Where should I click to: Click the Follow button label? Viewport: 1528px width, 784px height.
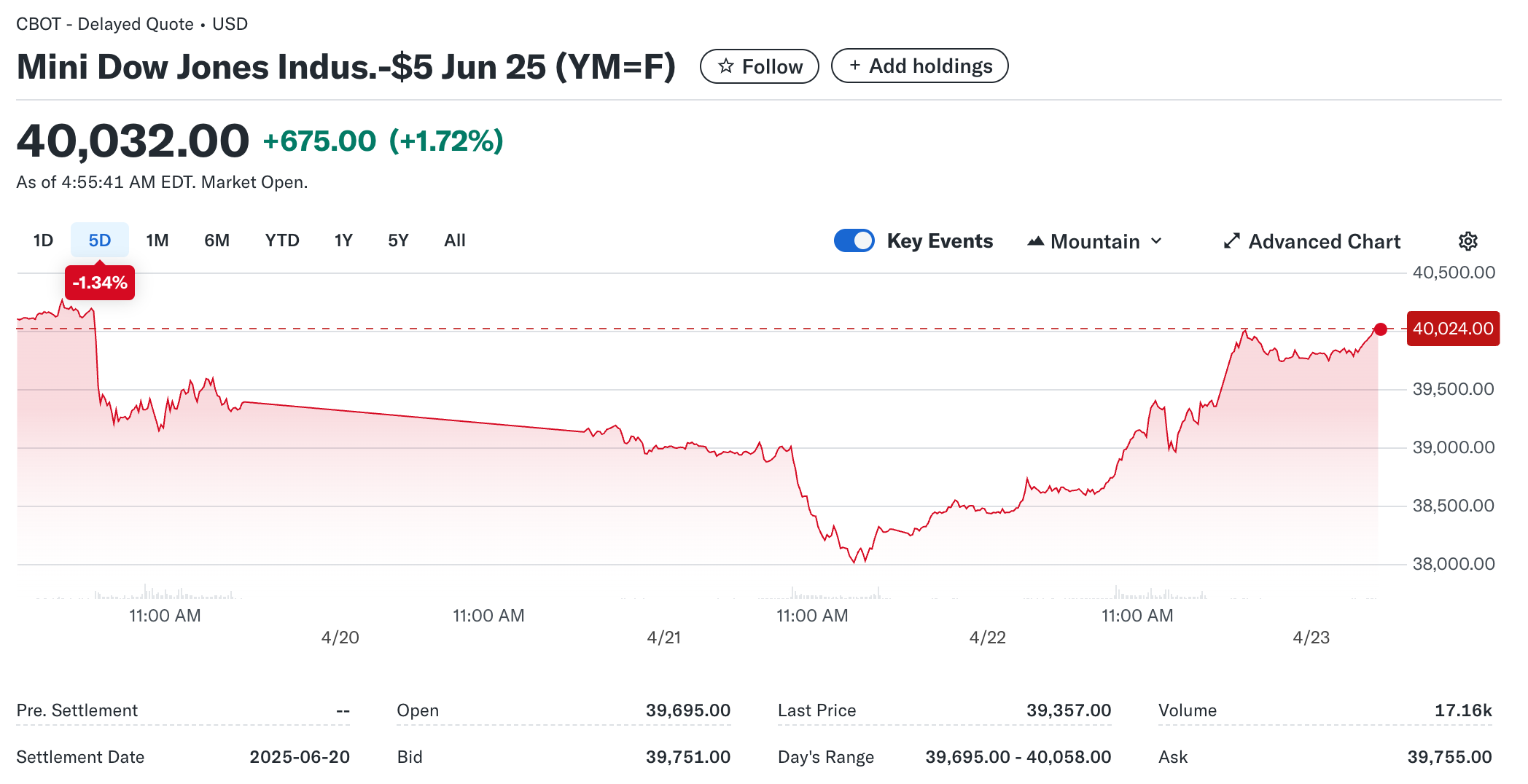772,66
